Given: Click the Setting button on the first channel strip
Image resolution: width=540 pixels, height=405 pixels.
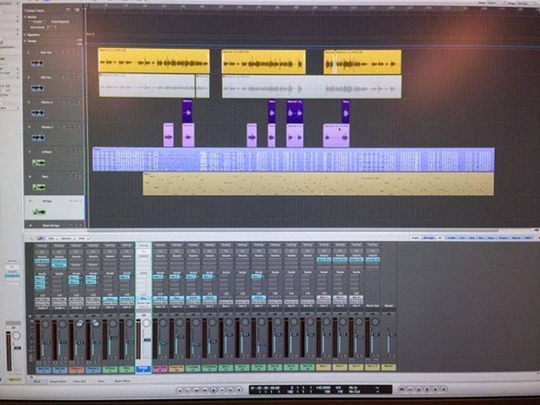Looking at the screenshot, I should (x=42, y=246).
